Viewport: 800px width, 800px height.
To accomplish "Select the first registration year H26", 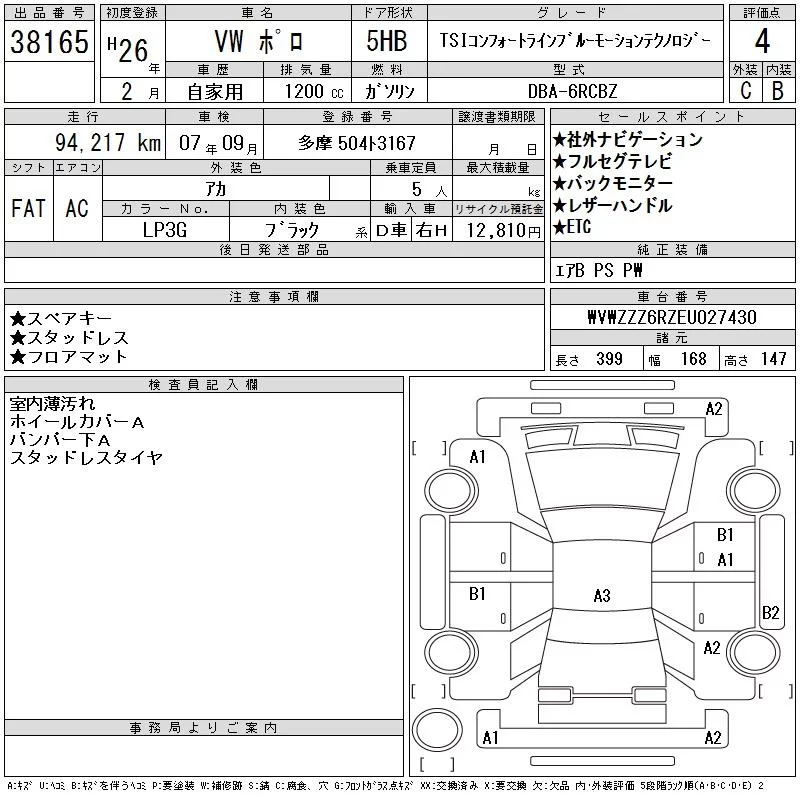I will 128,49.
